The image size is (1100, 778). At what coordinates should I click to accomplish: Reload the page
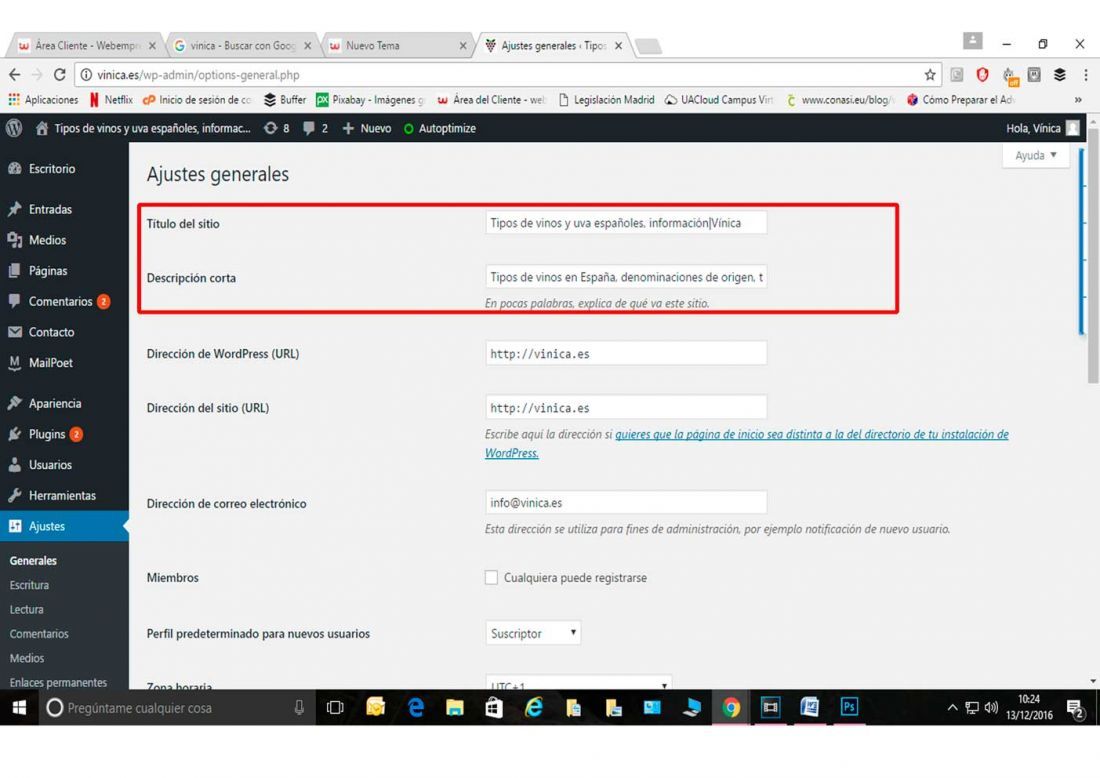60,75
